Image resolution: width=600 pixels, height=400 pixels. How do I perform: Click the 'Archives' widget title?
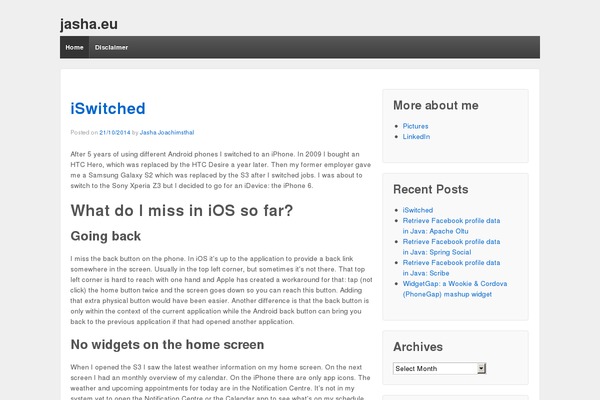coord(418,347)
